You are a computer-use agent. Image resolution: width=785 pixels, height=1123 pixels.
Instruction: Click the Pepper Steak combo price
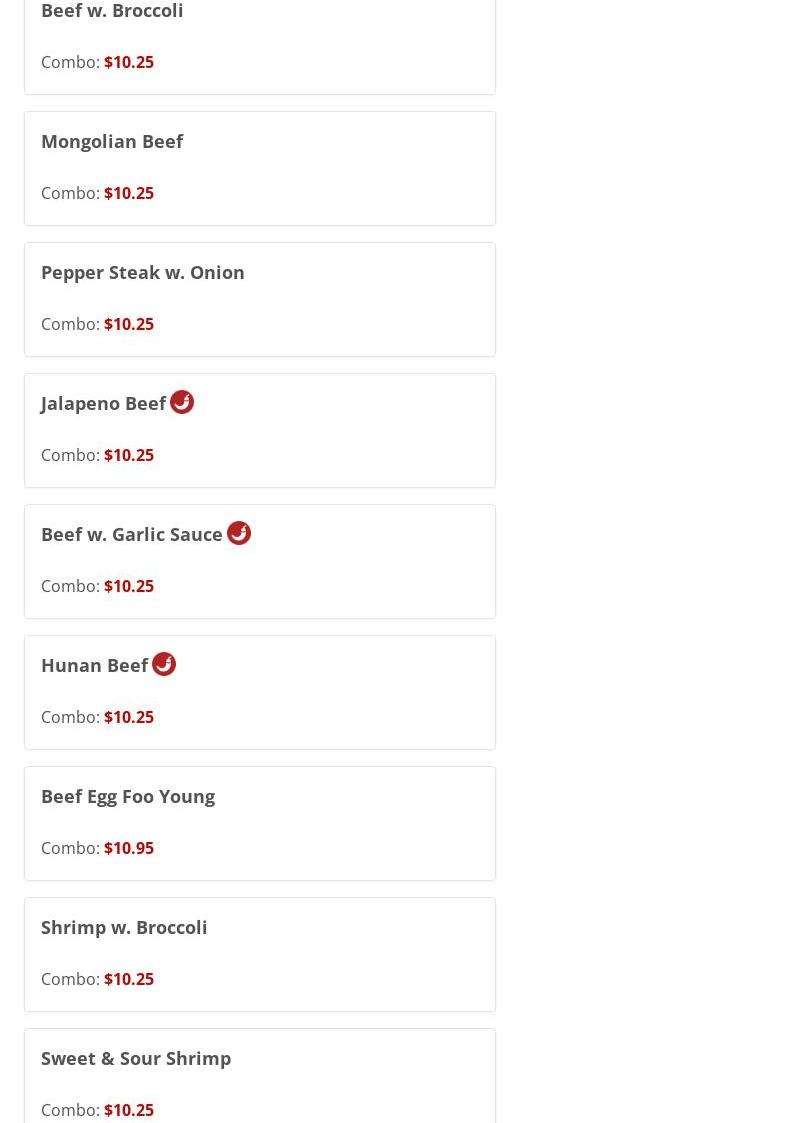tap(129, 324)
